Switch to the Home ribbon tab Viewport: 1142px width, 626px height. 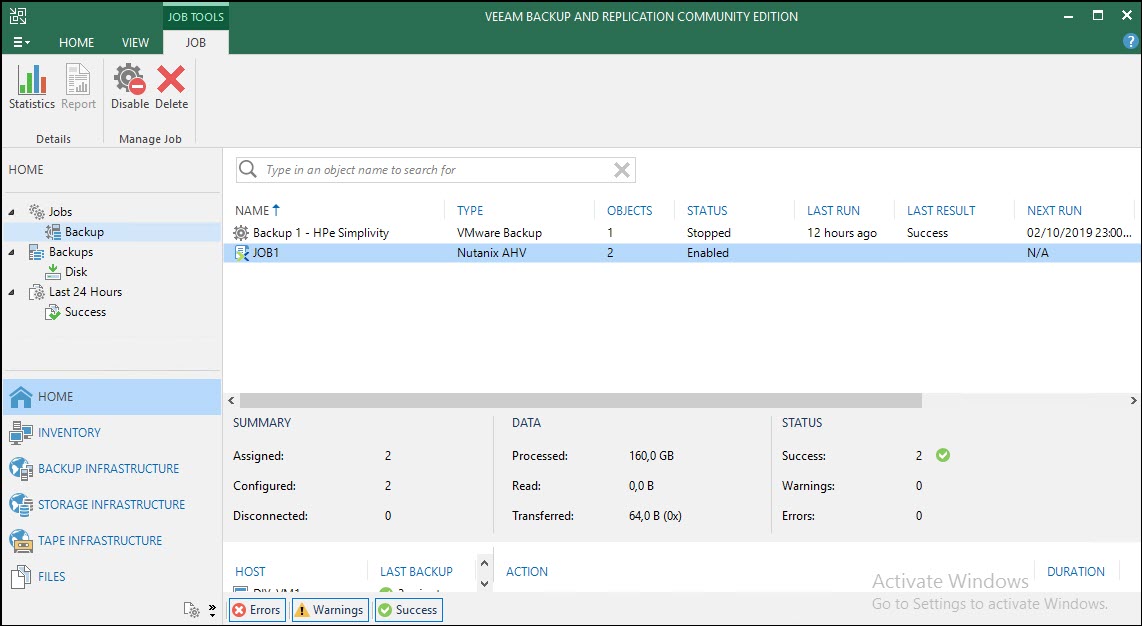click(x=76, y=43)
